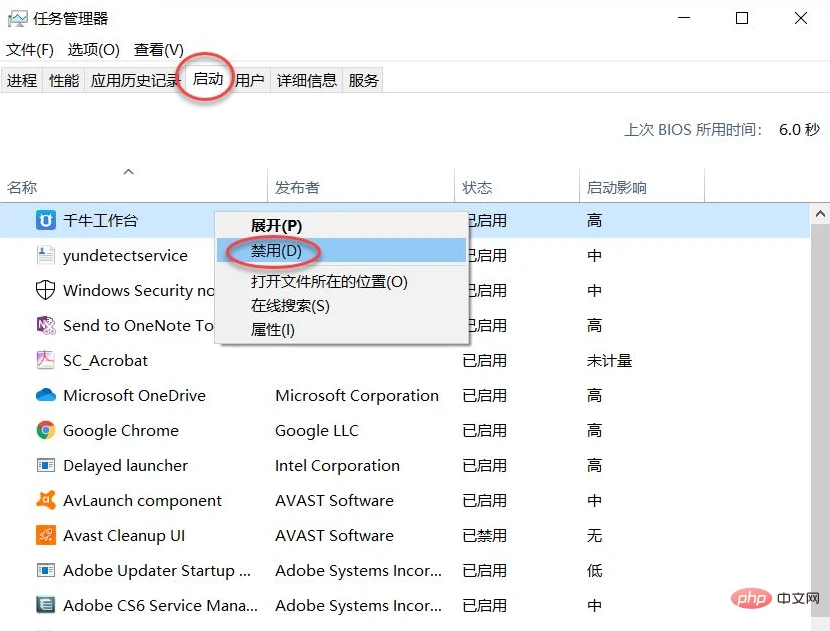
Task: Select the AvLaunch component entry
Action: point(142,500)
